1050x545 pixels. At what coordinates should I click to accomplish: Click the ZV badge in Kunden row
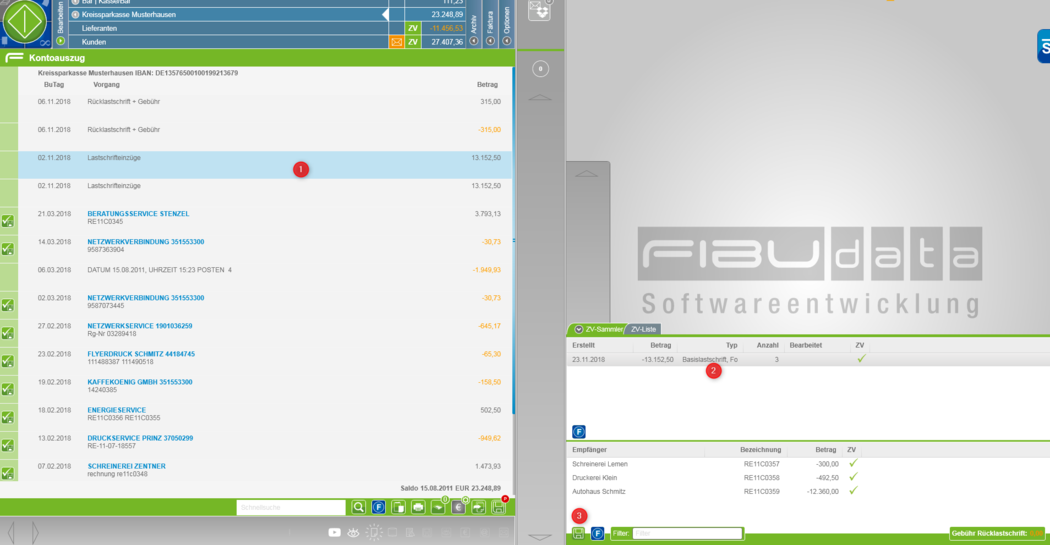pyautogui.click(x=412, y=42)
